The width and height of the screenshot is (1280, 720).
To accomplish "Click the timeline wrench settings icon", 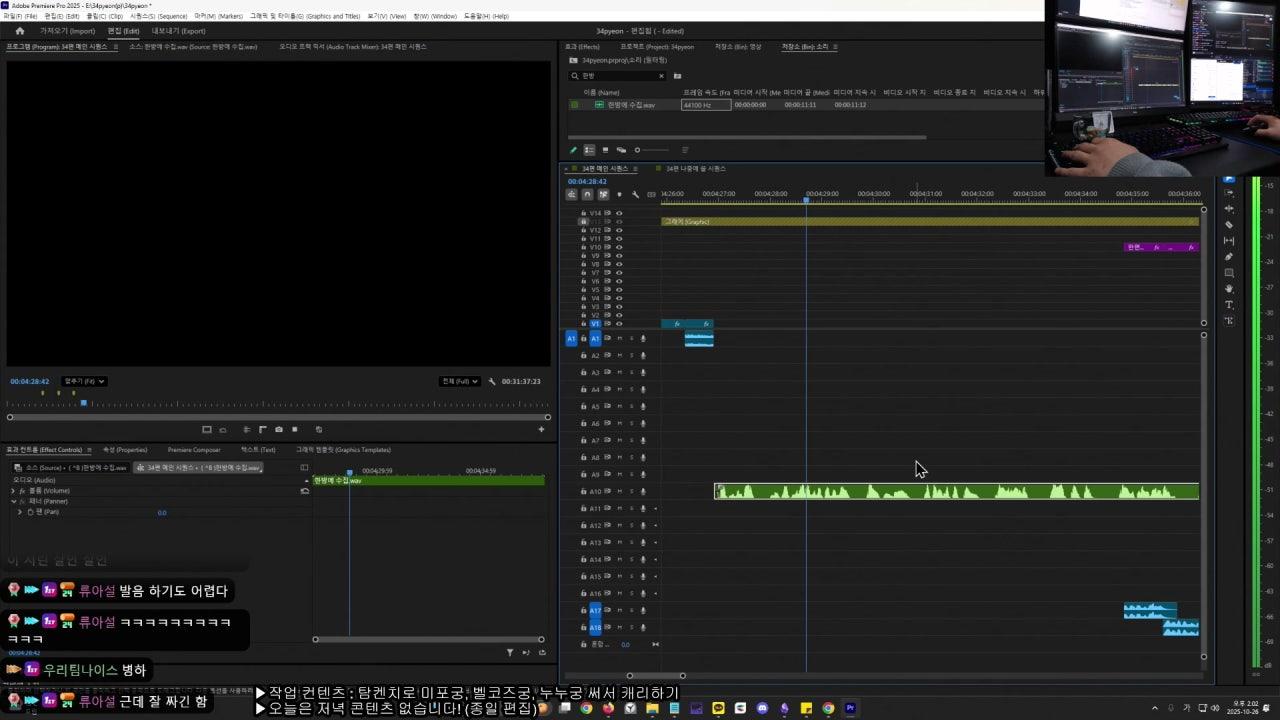I will [635, 194].
